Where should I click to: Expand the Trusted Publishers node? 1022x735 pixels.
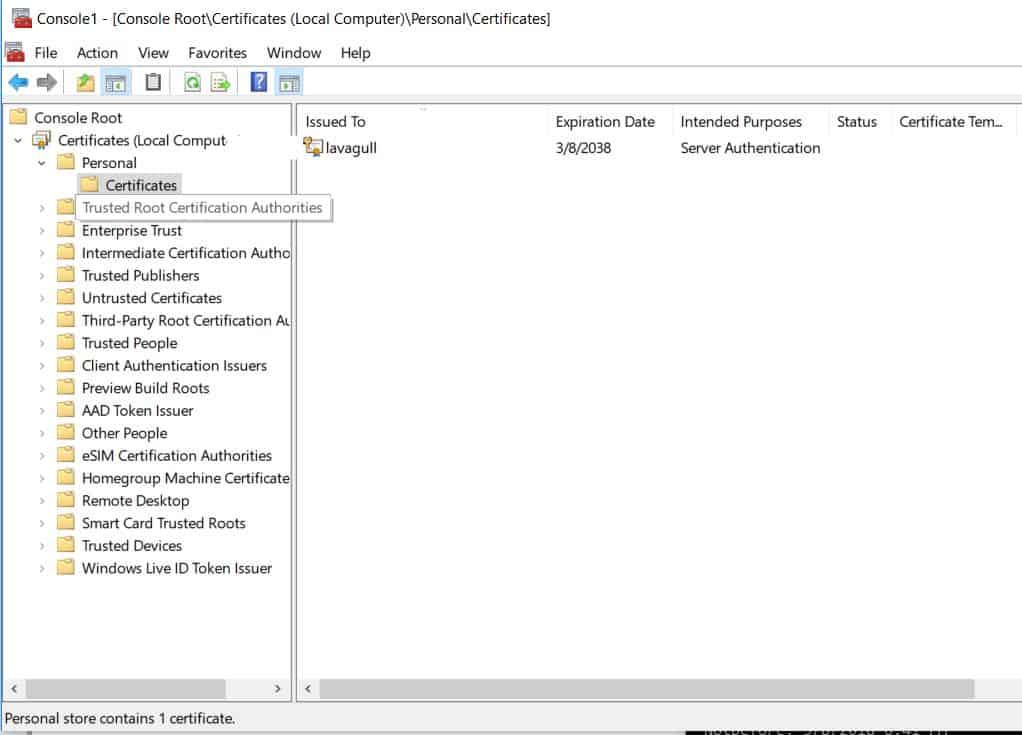pos(42,276)
